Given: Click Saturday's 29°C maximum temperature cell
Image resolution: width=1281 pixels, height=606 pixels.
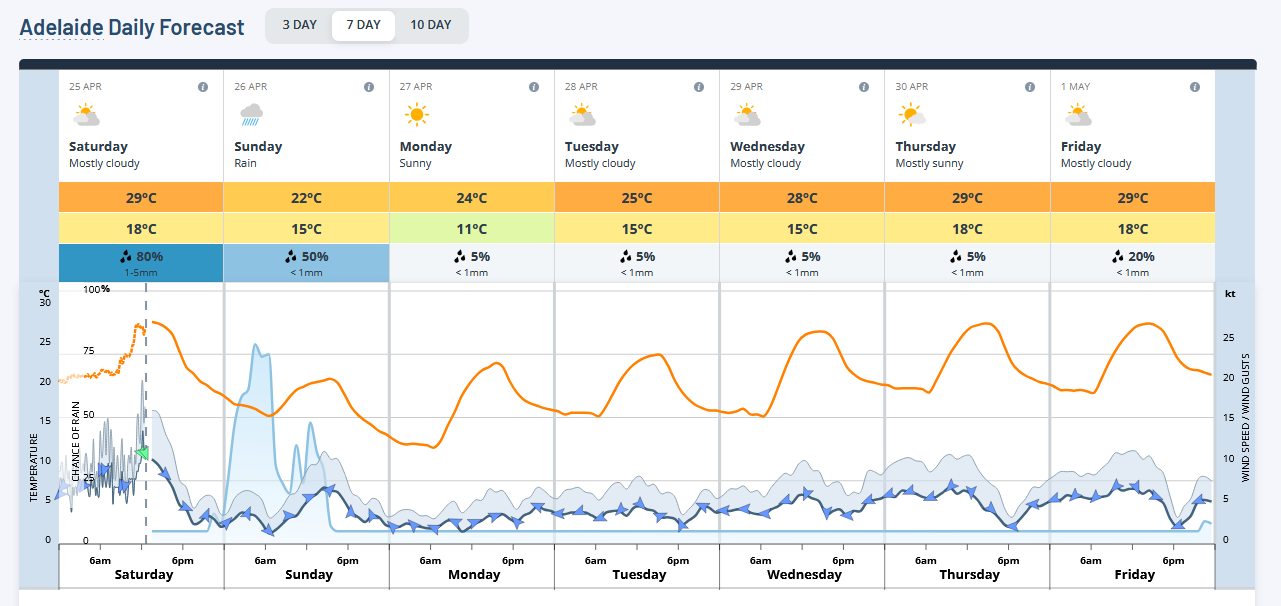Looking at the screenshot, I should (x=141, y=198).
